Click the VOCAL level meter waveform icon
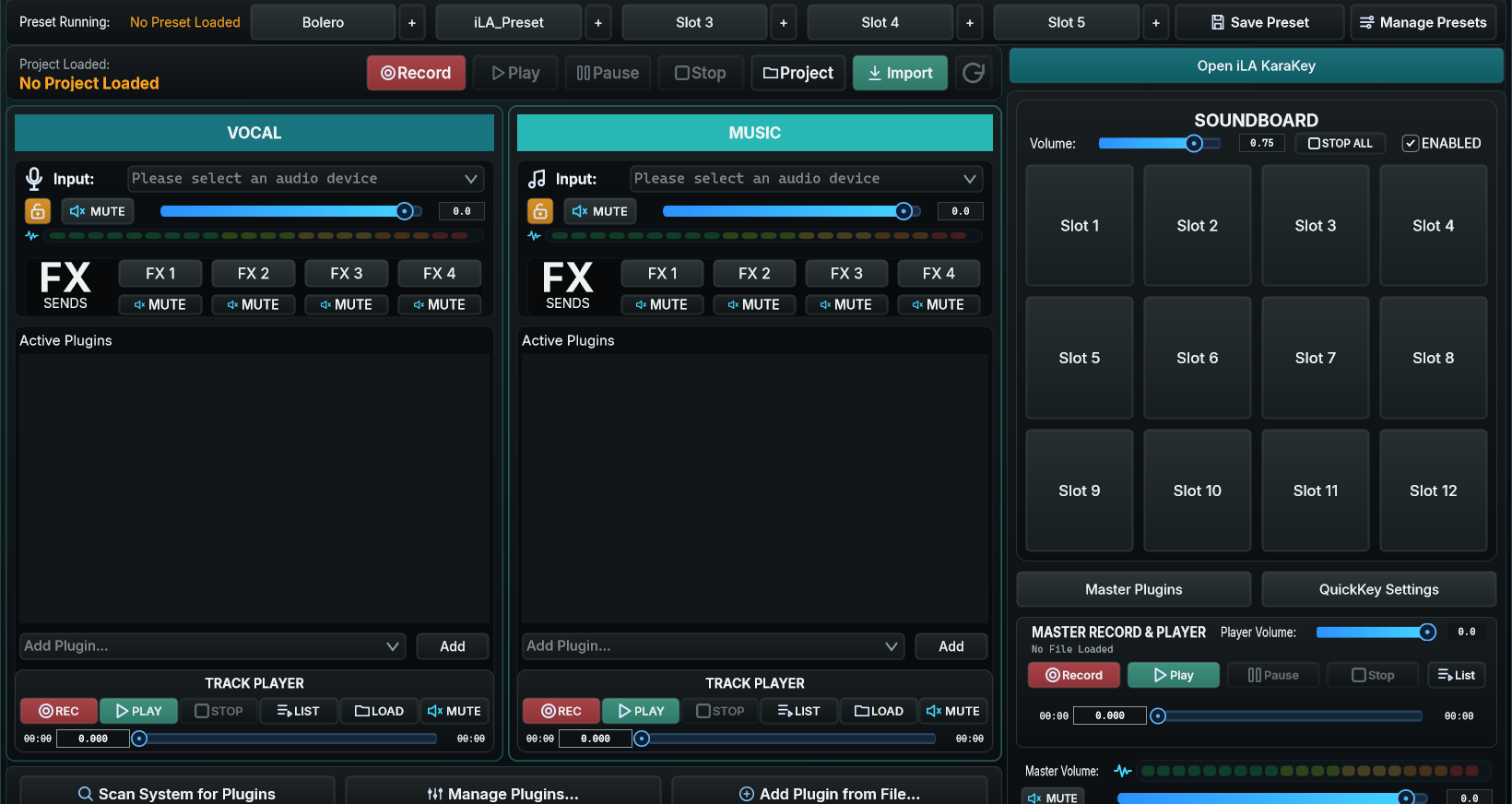Screen dimensions: 1512x804 click(x=32, y=236)
